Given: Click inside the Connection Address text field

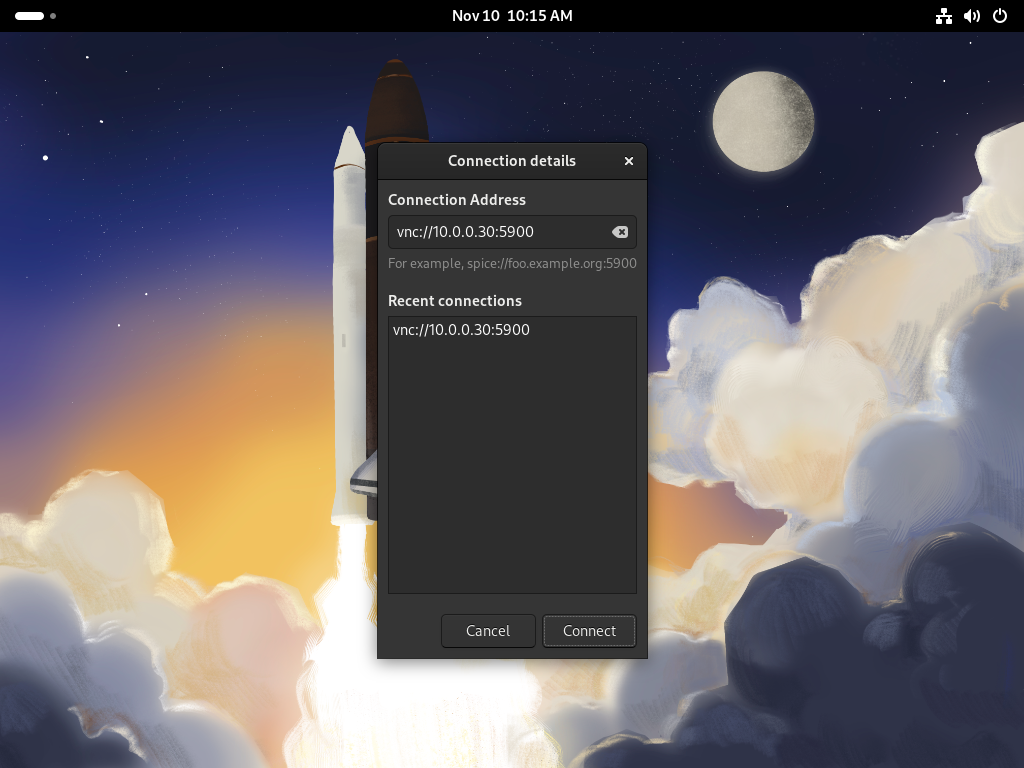Looking at the screenshot, I should (500, 231).
